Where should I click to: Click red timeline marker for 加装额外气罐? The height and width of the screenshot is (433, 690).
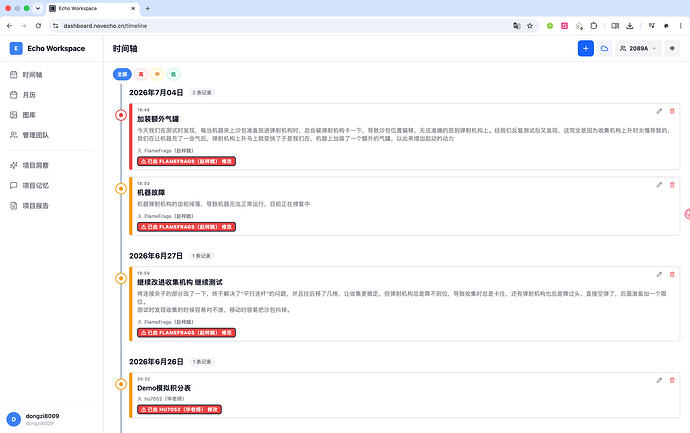tap(121, 115)
